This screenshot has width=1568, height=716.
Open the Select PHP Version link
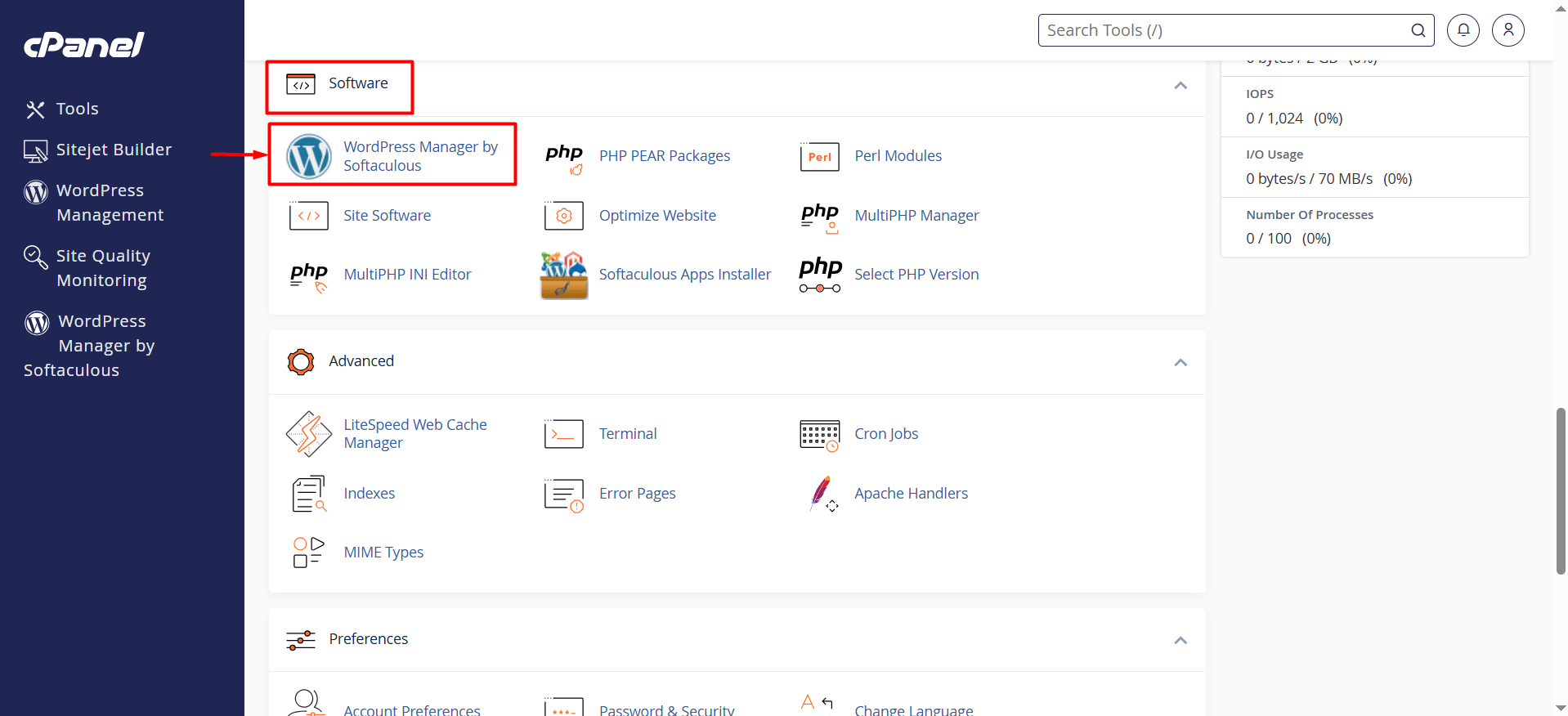point(916,275)
